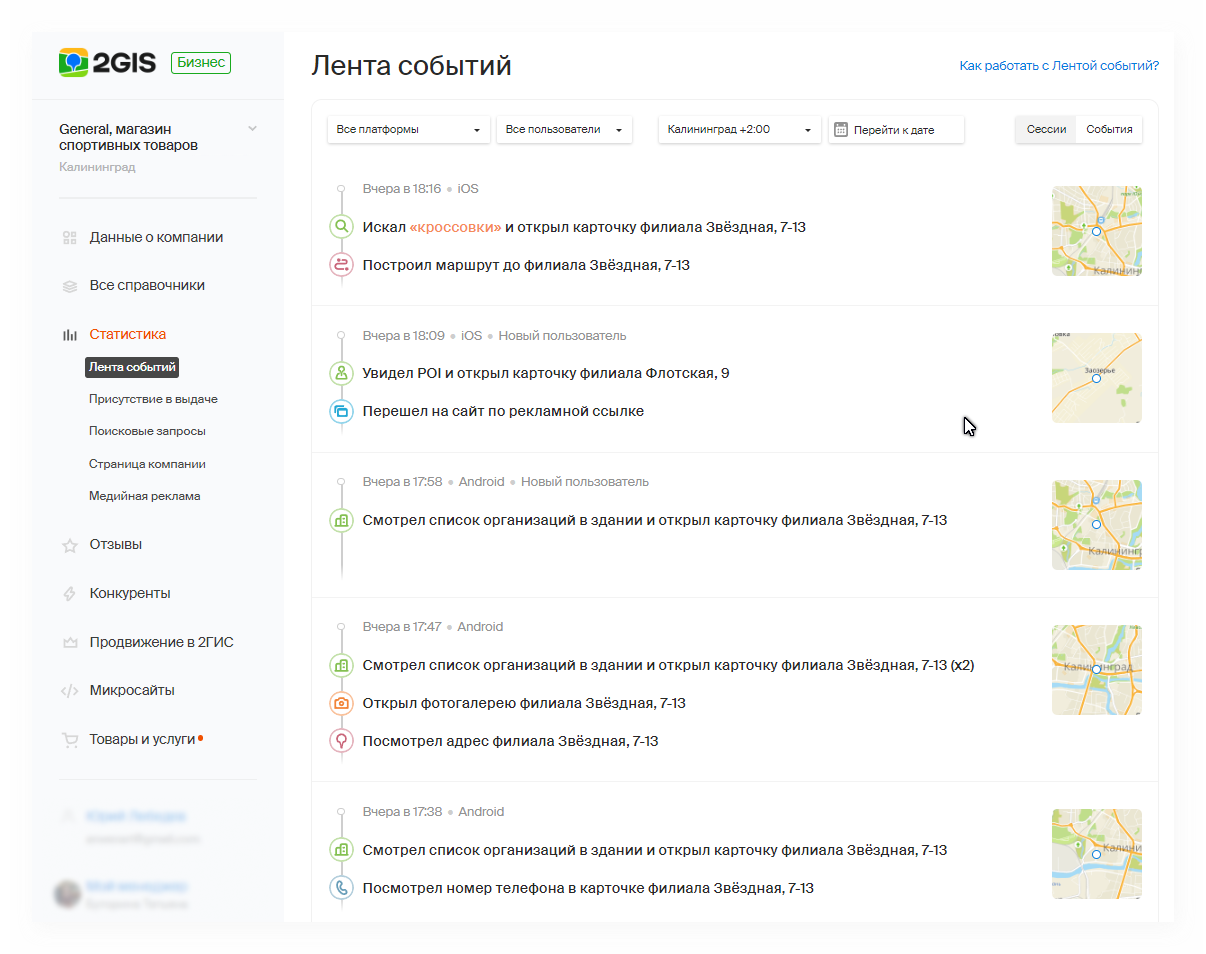Click the Посмотрел адрес филиала event text

tap(511, 741)
